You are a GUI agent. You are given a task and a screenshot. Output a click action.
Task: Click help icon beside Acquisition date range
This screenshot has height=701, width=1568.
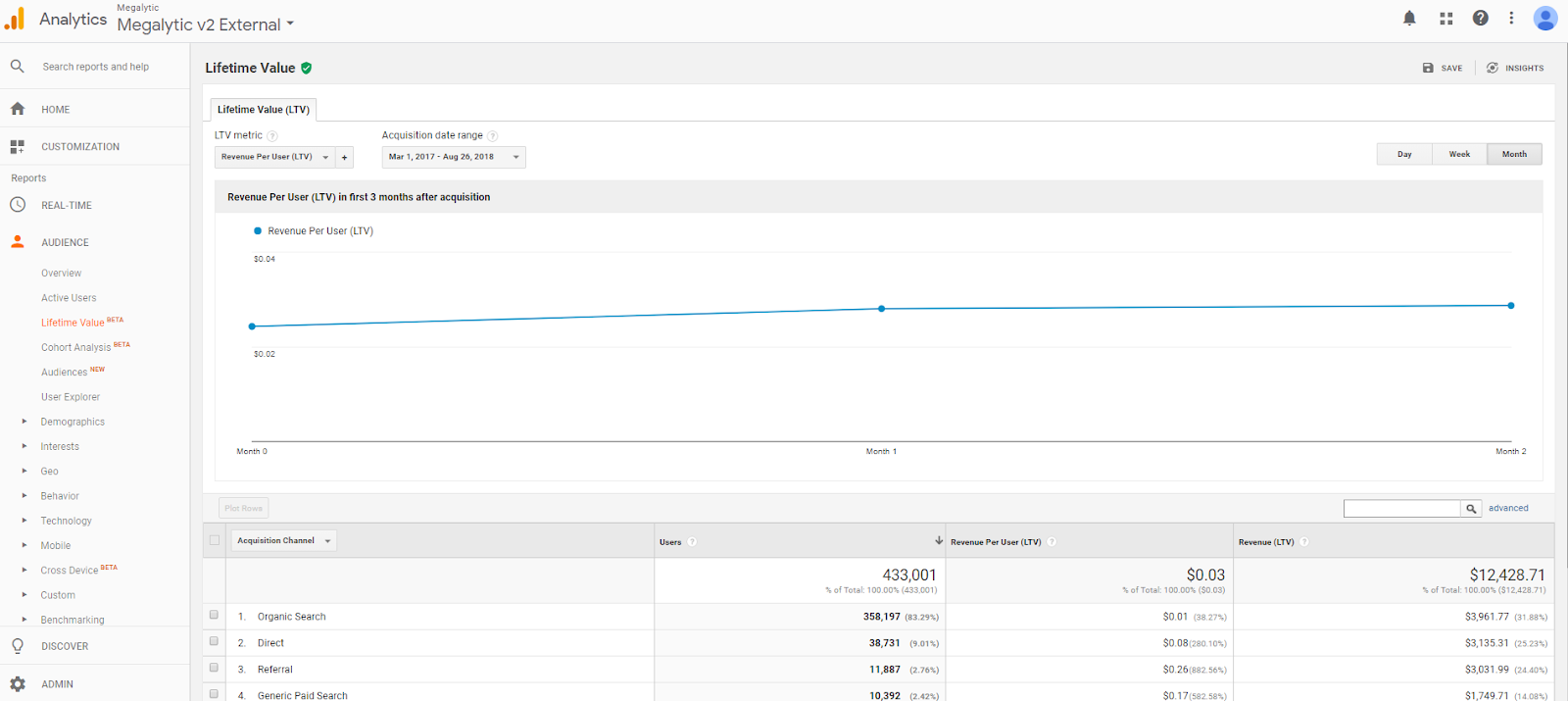point(493,136)
